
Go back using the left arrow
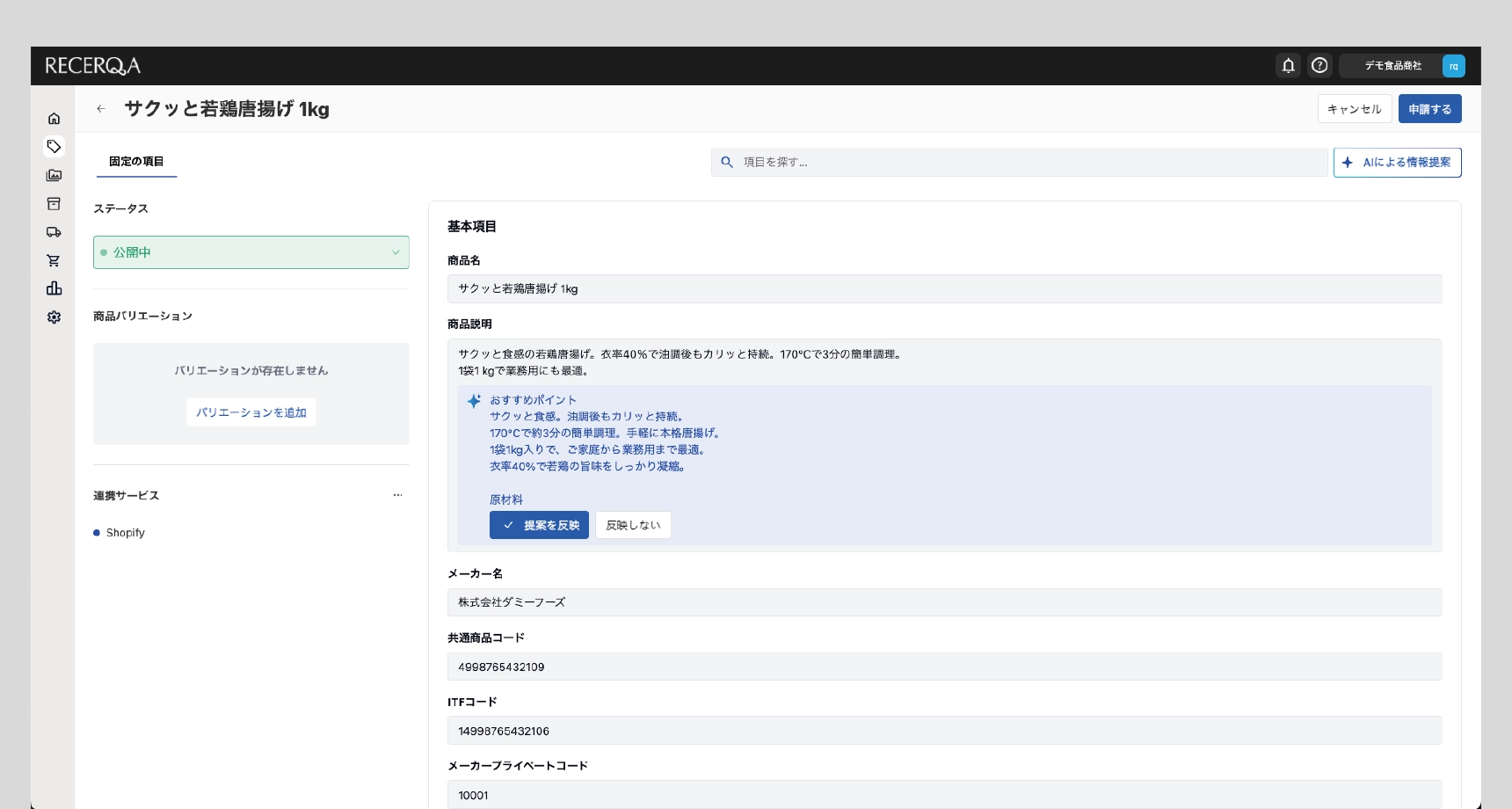tap(101, 109)
